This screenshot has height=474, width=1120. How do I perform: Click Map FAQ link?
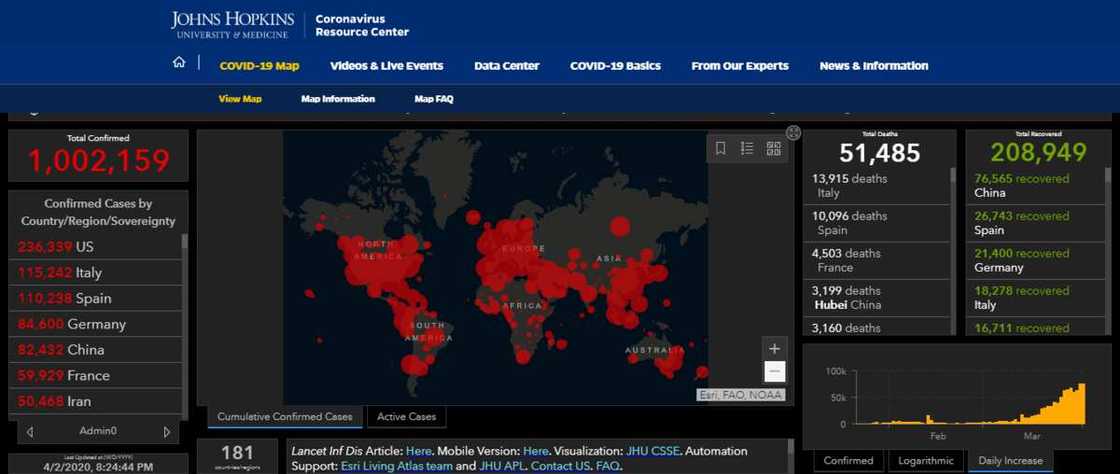434,99
